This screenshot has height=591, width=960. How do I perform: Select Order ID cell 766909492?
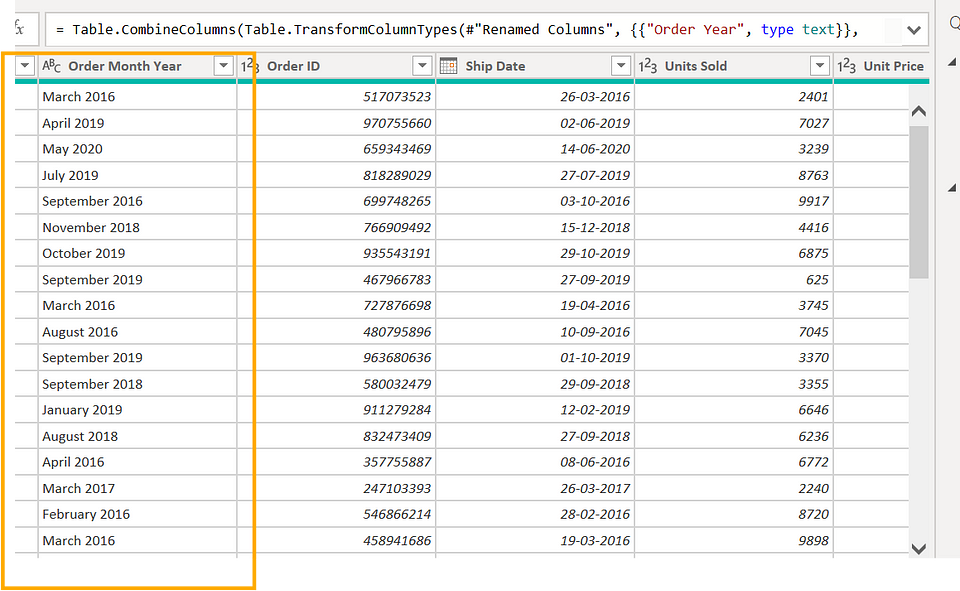pyautogui.click(x=336, y=227)
